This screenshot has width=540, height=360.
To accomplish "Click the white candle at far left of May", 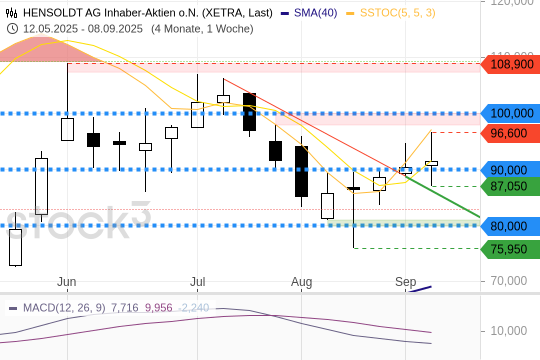I will tap(15, 247).
